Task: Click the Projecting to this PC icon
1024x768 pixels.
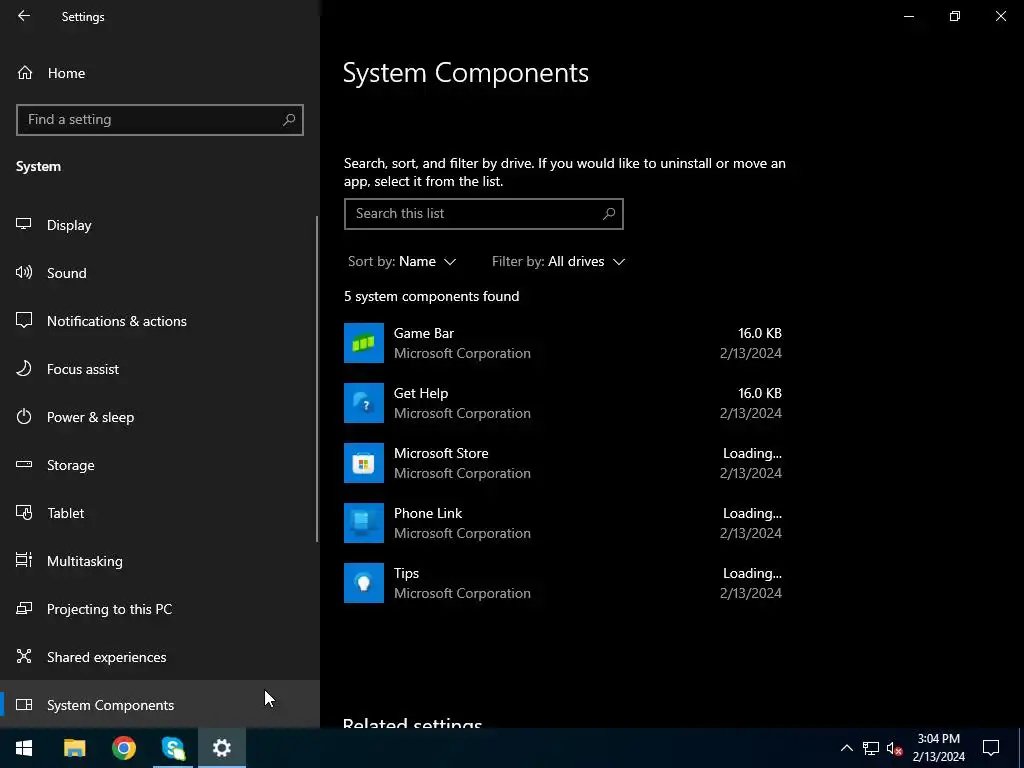Action: pyautogui.click(x=24, y=609)
